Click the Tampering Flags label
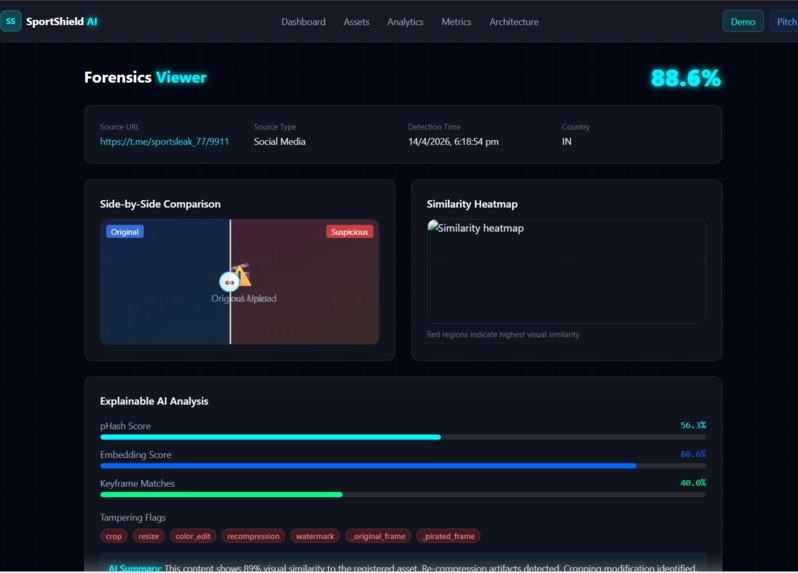798x573 pixels. [x=133, y=518]
